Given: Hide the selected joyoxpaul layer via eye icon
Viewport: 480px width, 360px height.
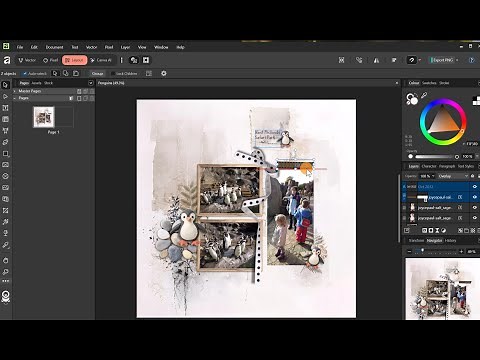Looking at the screenshot, I should coord(475,197).
